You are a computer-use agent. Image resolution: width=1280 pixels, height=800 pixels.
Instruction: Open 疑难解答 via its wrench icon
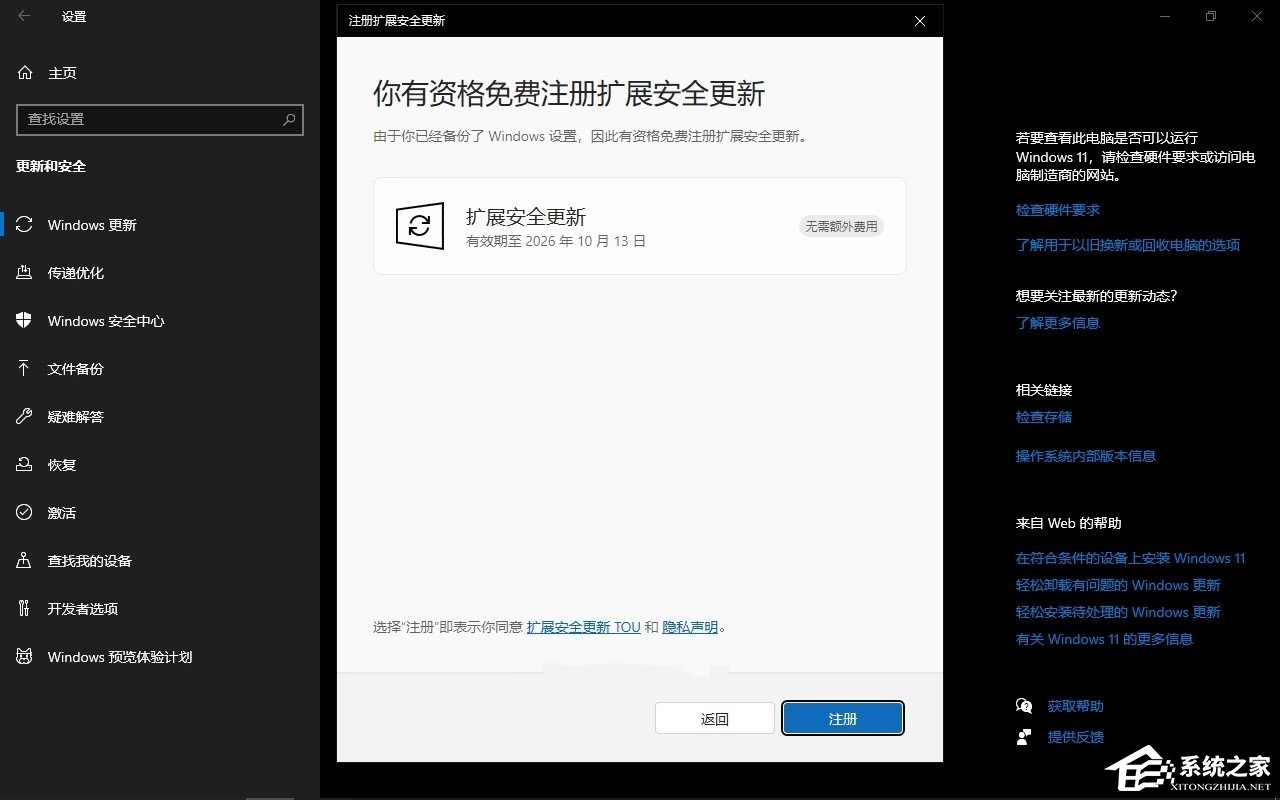point(24,417)
